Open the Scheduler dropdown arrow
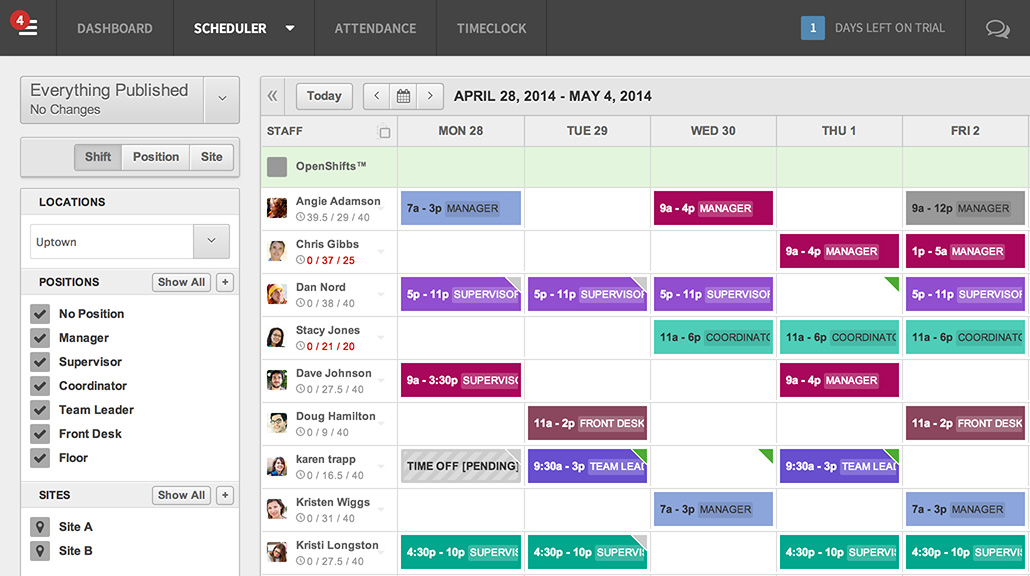The width and height of the screenshot is (1030, 576). tap(290, 28)
